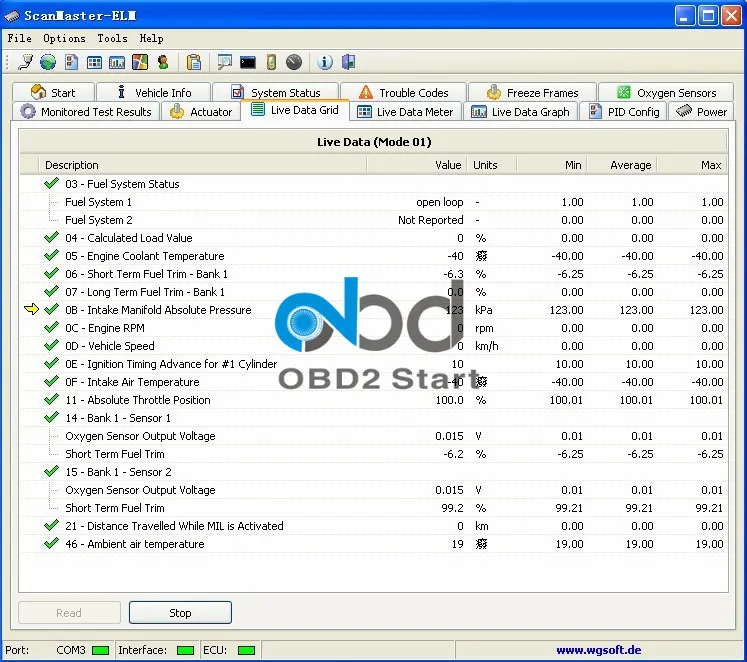Image resolution: width=747 pixels, height=662 pixels.
Task: Switch to the Trouble Codes tab
Action: [404, 92]
